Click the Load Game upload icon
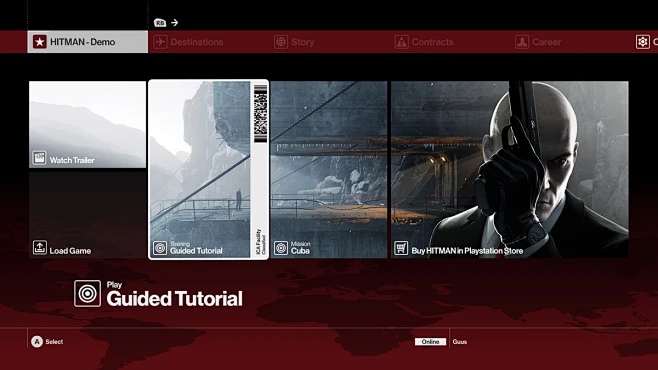 click(39, 247)
